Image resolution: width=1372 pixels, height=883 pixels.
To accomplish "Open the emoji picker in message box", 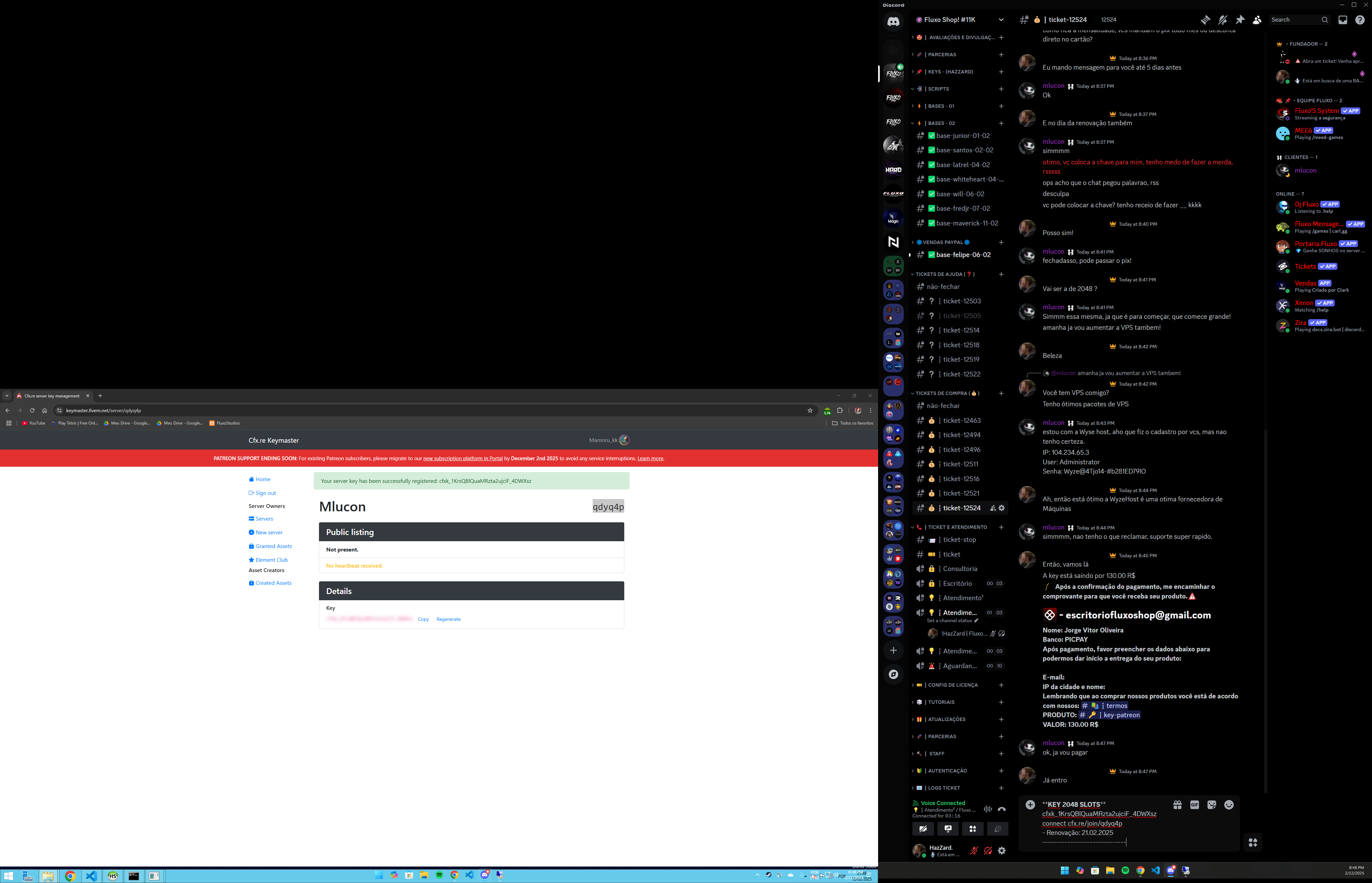I will 1229,805.
